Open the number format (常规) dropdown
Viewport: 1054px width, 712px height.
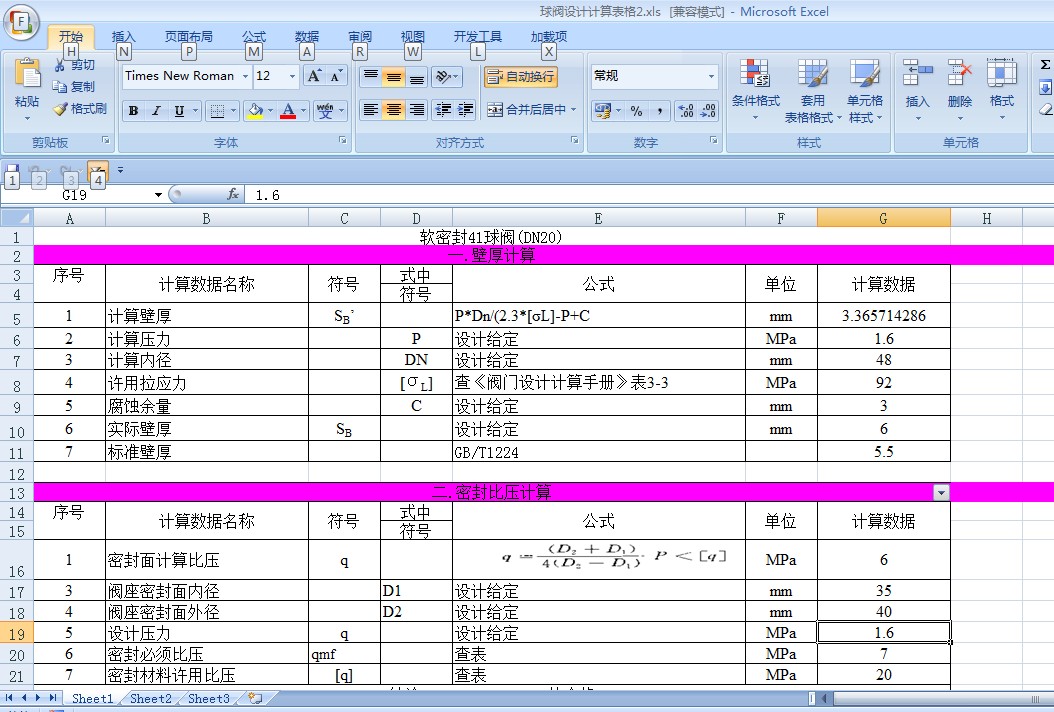click(x=714, y=76)
